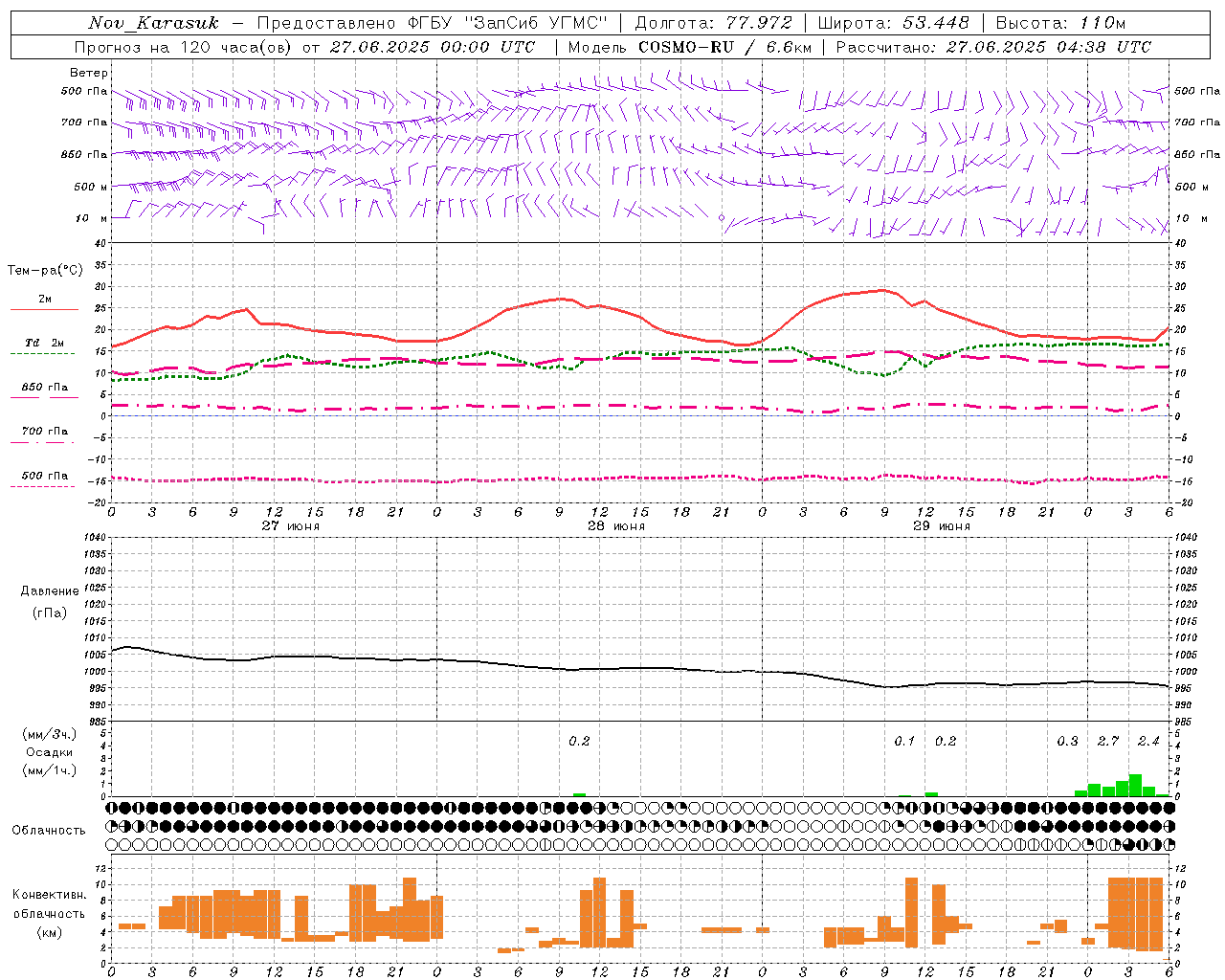Click the Td 2м dew point legend label
The width and height of the screenshot is (1225, 980).
click(44, 343)
